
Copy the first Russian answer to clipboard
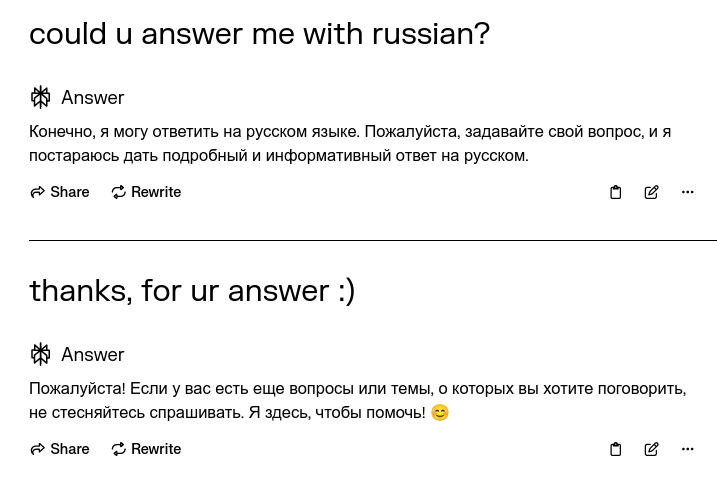[x=616, y=192]
